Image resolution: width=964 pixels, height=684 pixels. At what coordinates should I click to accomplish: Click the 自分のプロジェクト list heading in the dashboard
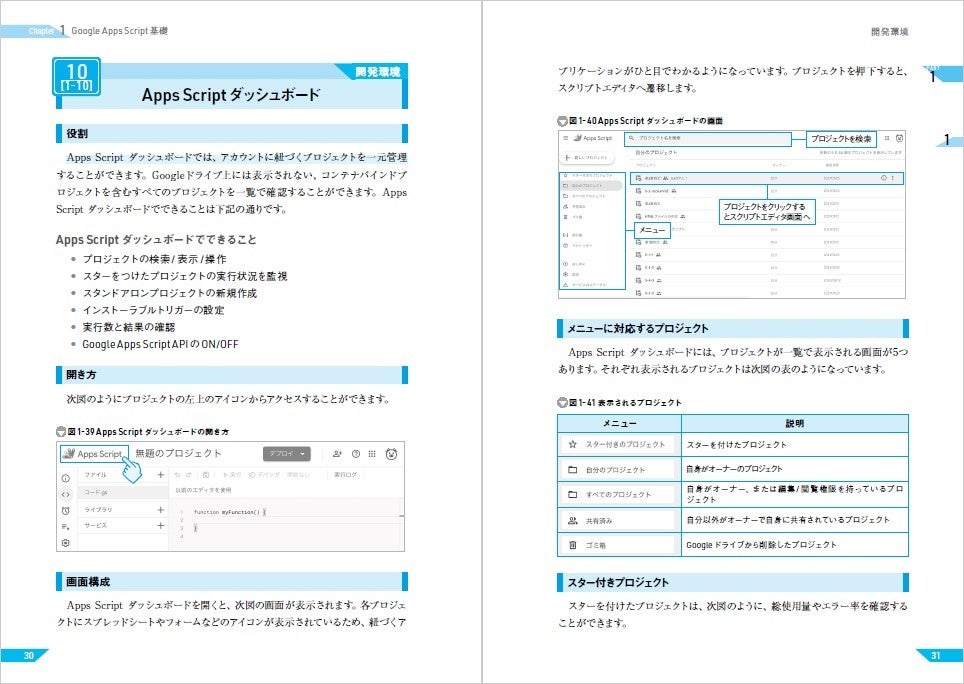click(x=656, y=152)
